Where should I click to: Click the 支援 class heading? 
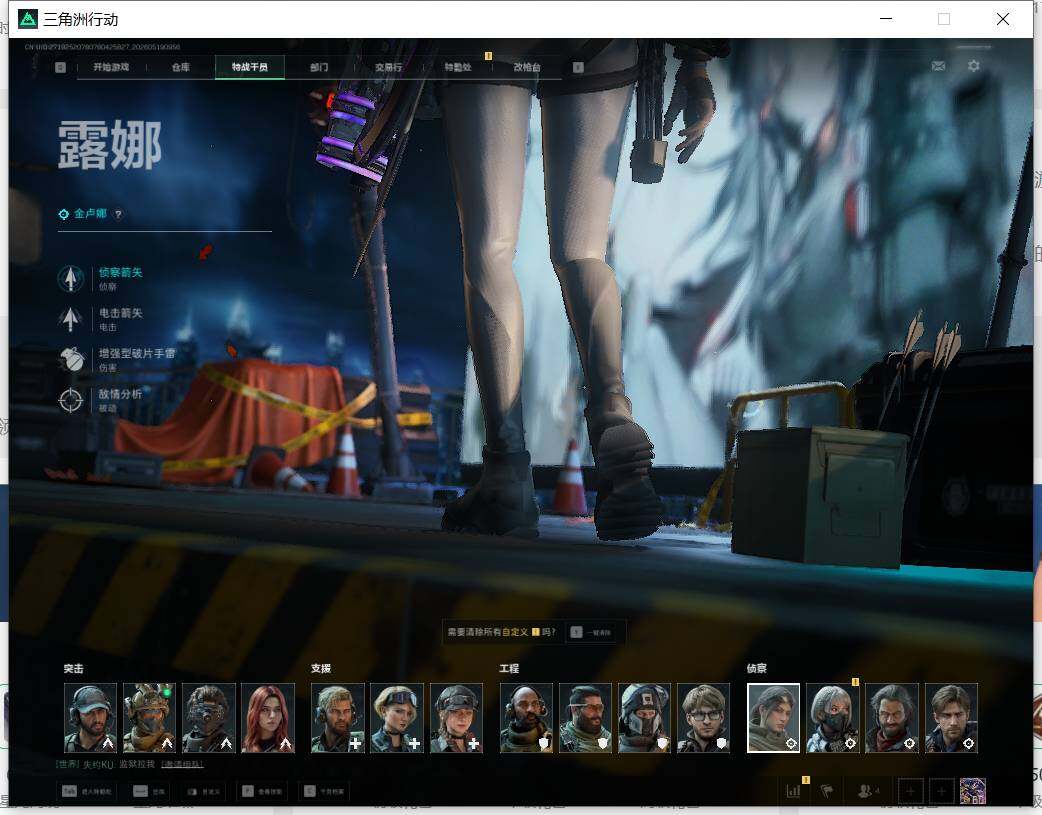click(x=321, y=669)
